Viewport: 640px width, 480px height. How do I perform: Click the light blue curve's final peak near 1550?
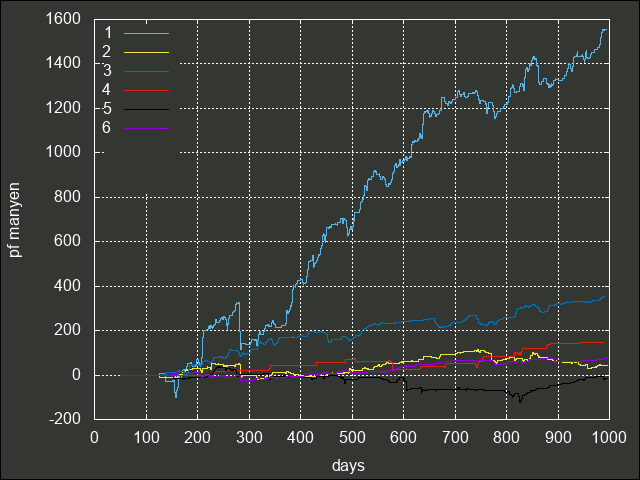(x=604, y=30)
